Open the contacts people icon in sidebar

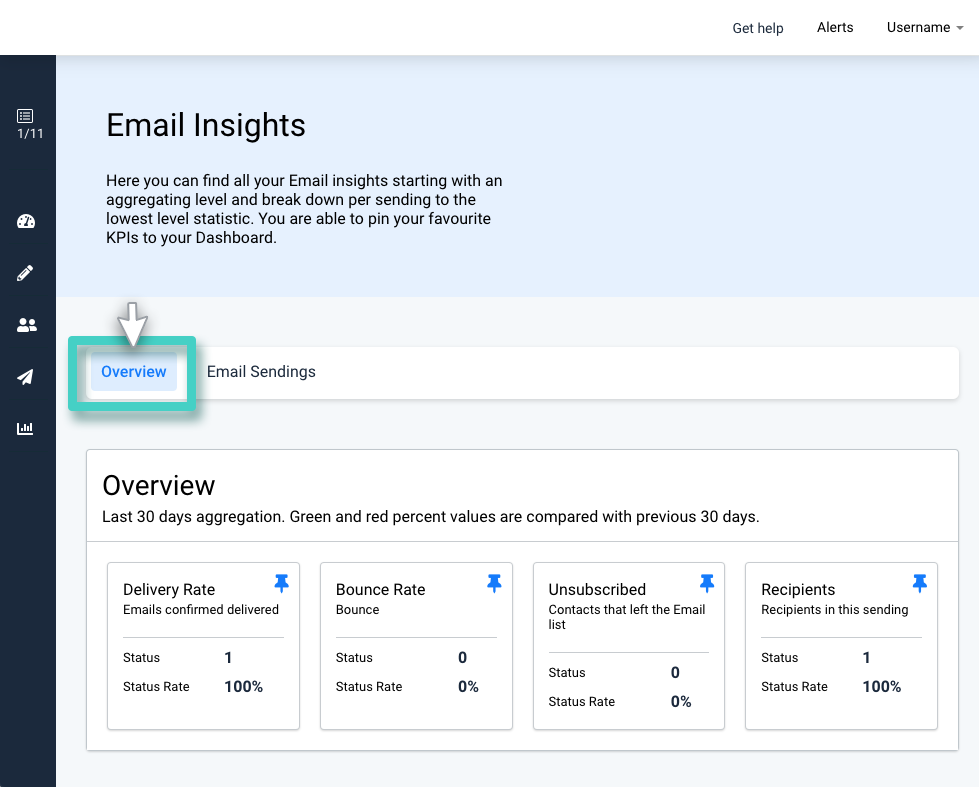click(26, 325)
